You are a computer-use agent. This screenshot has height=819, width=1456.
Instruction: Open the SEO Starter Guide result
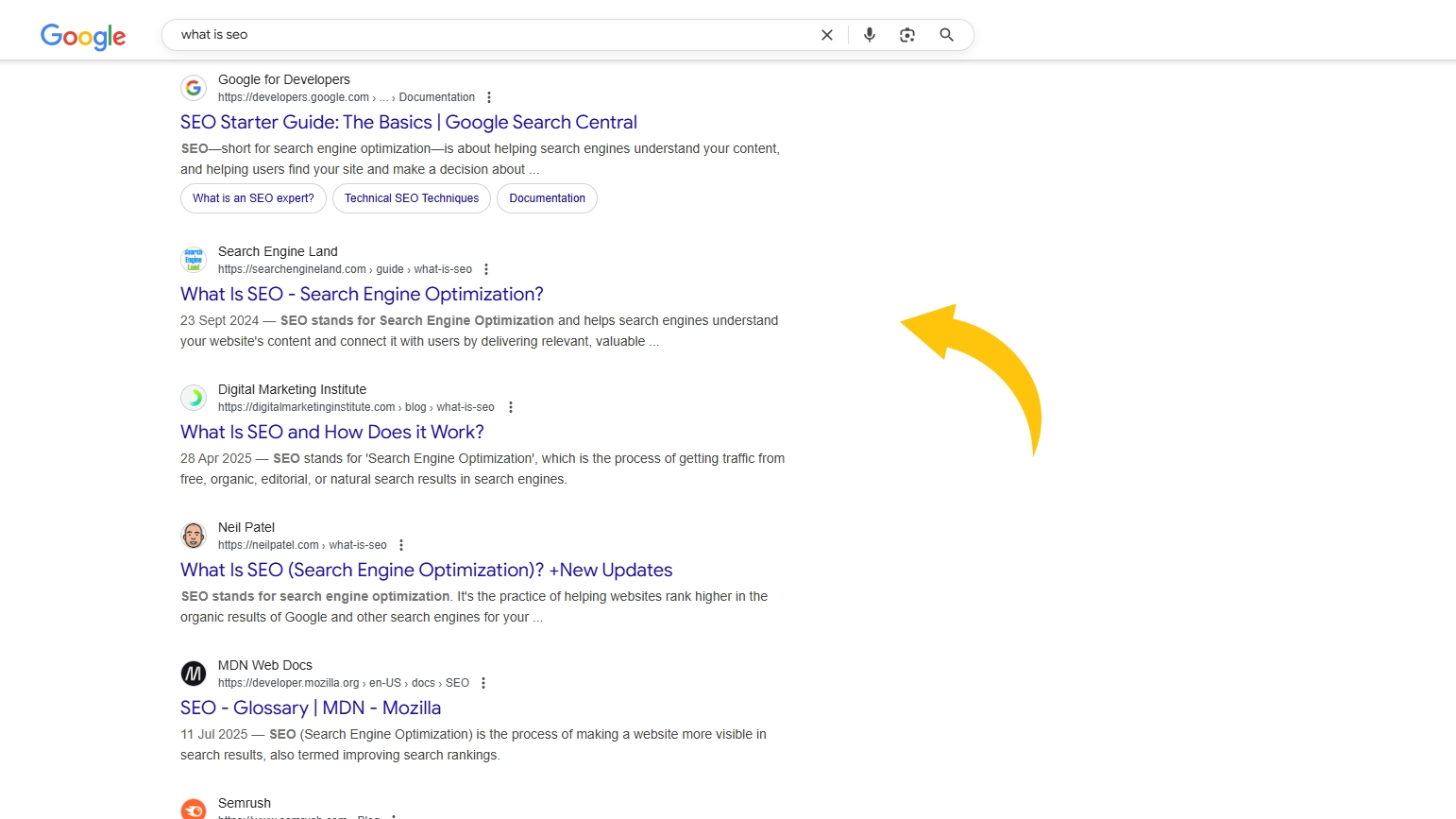click(x=409, y=122)
